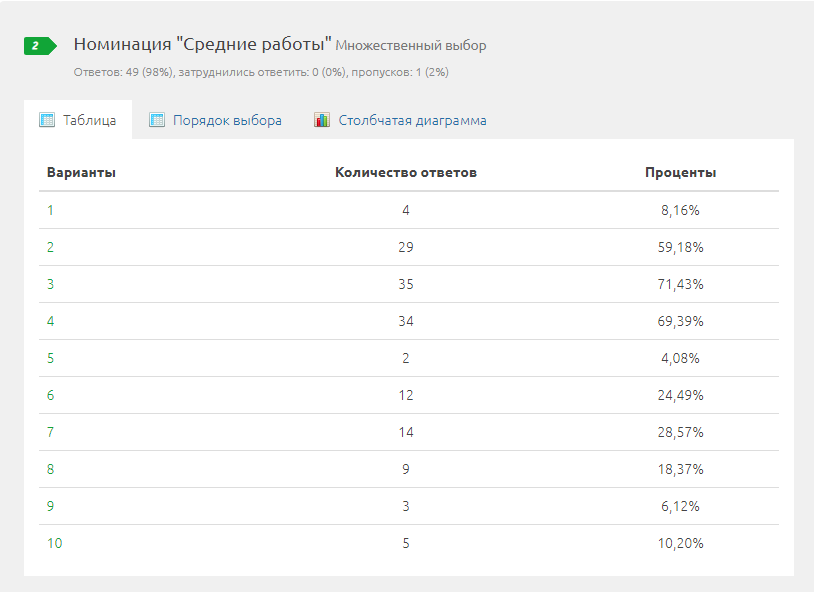Click the Варианты column header

(x=81, y=172)
